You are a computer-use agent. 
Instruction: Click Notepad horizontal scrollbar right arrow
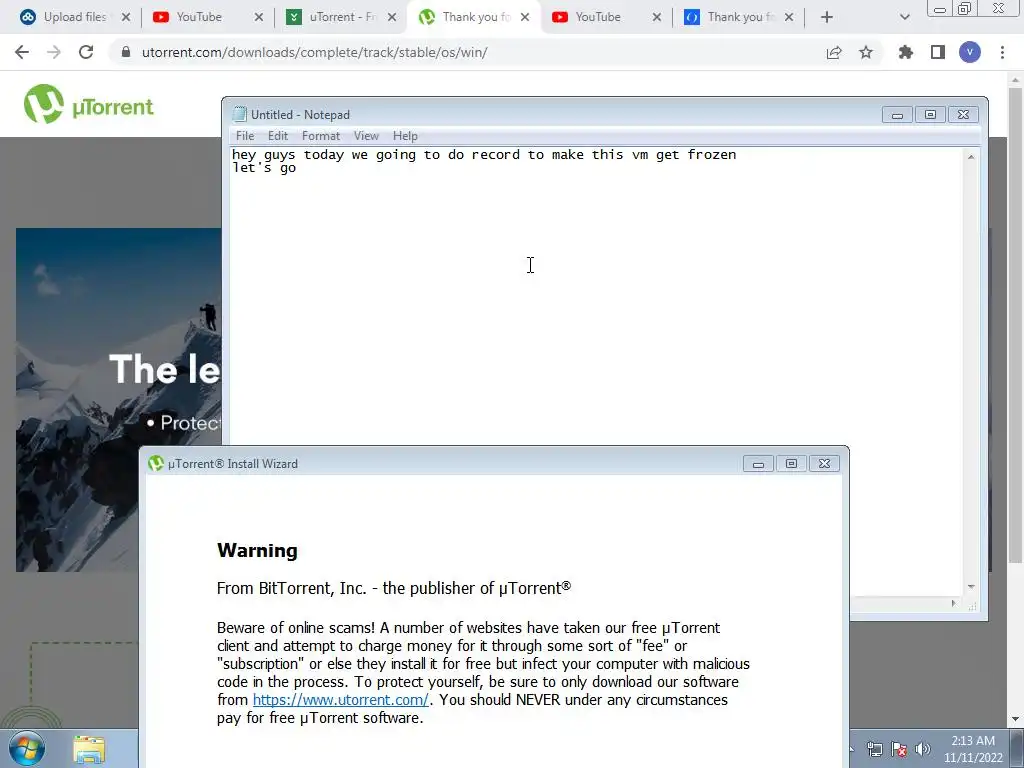[953, 603]
